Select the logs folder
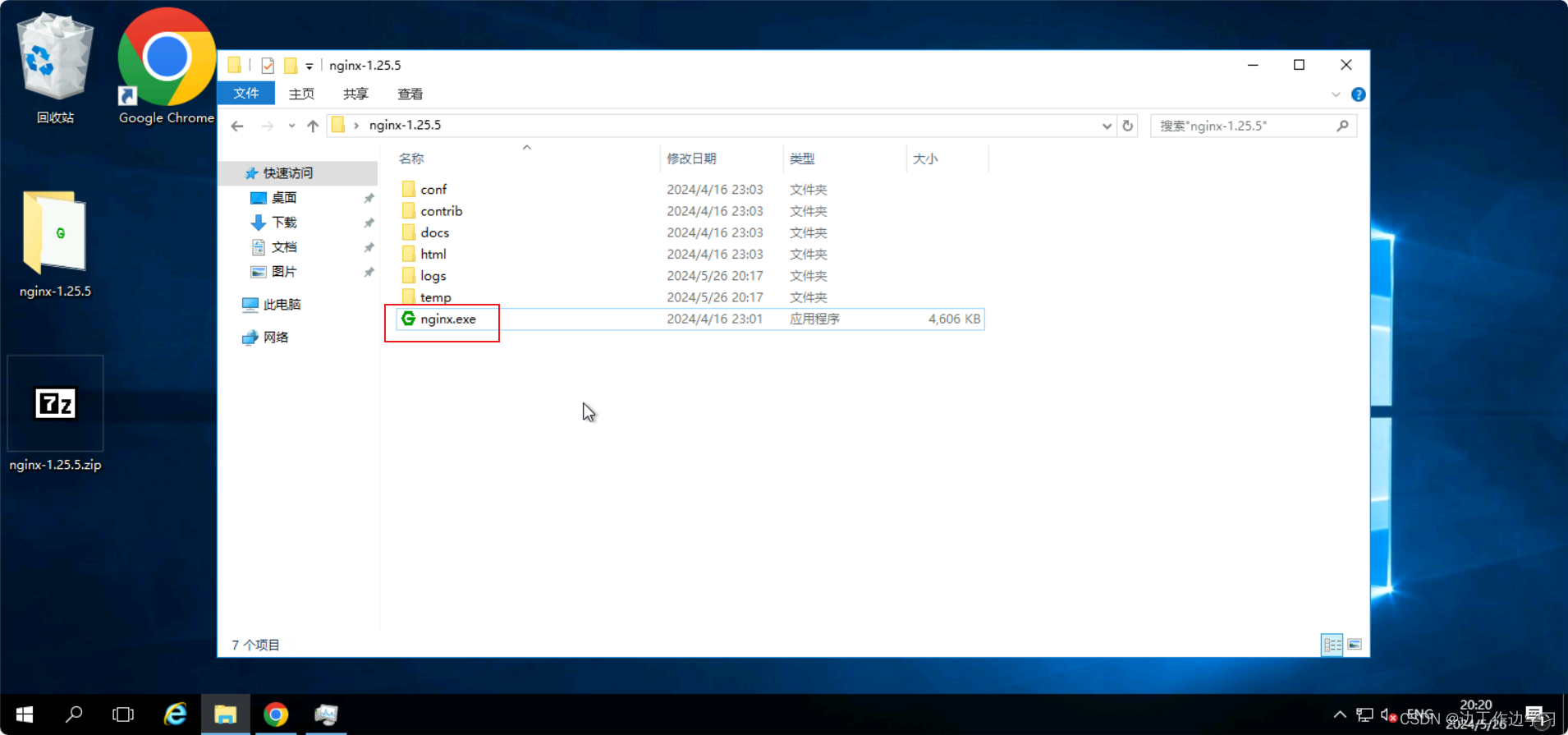 433,276
